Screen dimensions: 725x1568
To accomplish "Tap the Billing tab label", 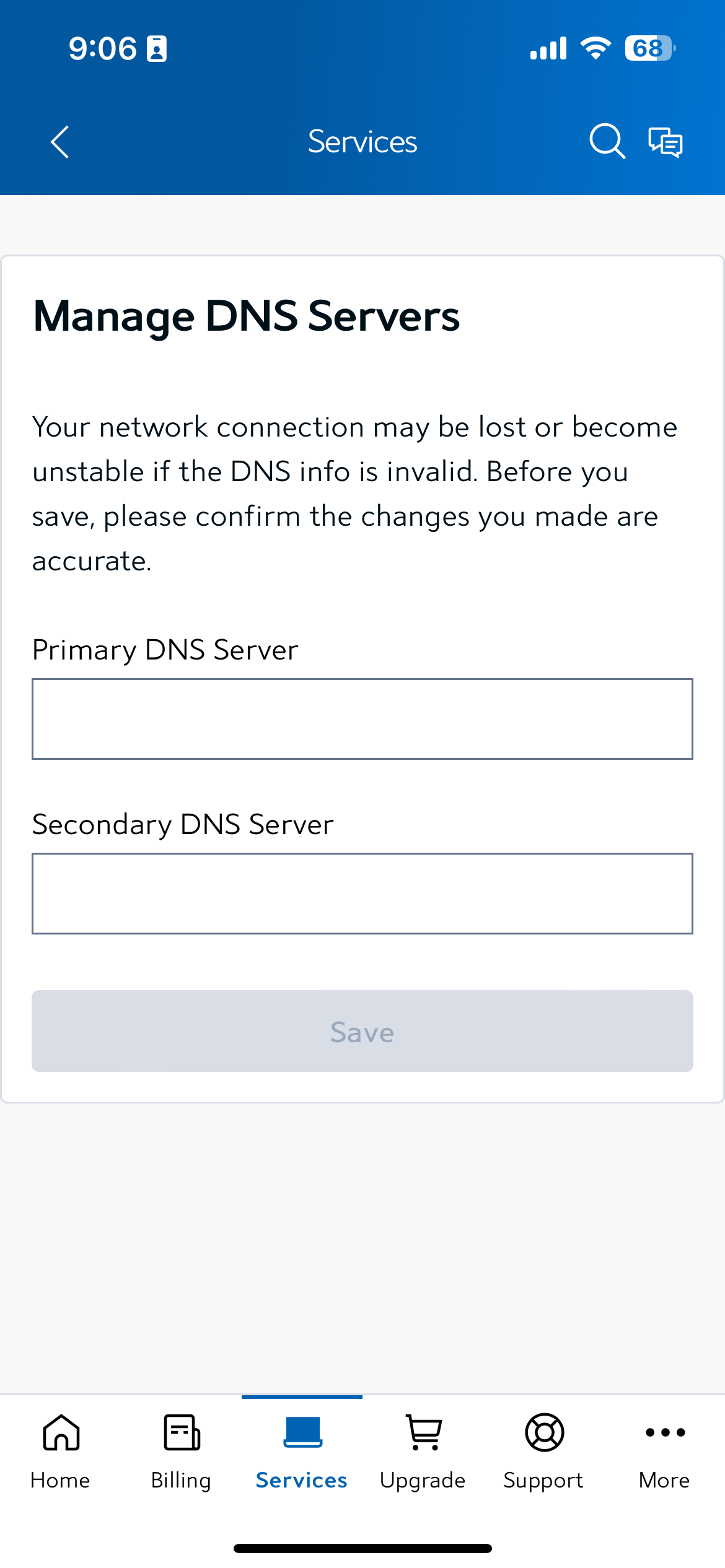I will pos(181,1480).
